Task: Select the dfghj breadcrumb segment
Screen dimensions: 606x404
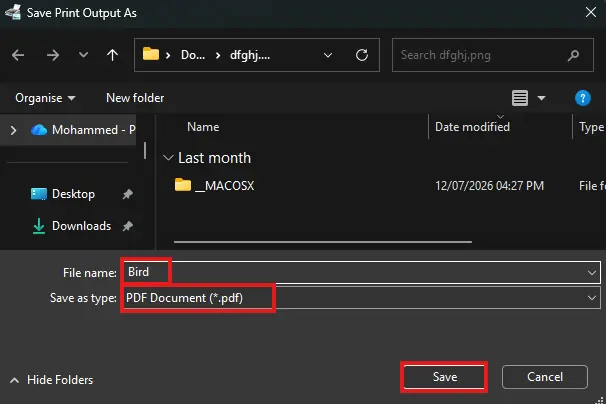Action: (x=250, y=55)
